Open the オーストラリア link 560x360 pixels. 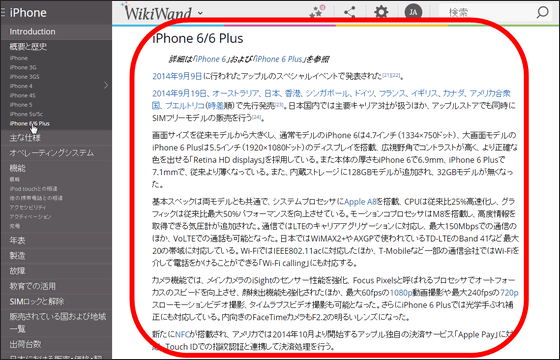tap(235, 93)
